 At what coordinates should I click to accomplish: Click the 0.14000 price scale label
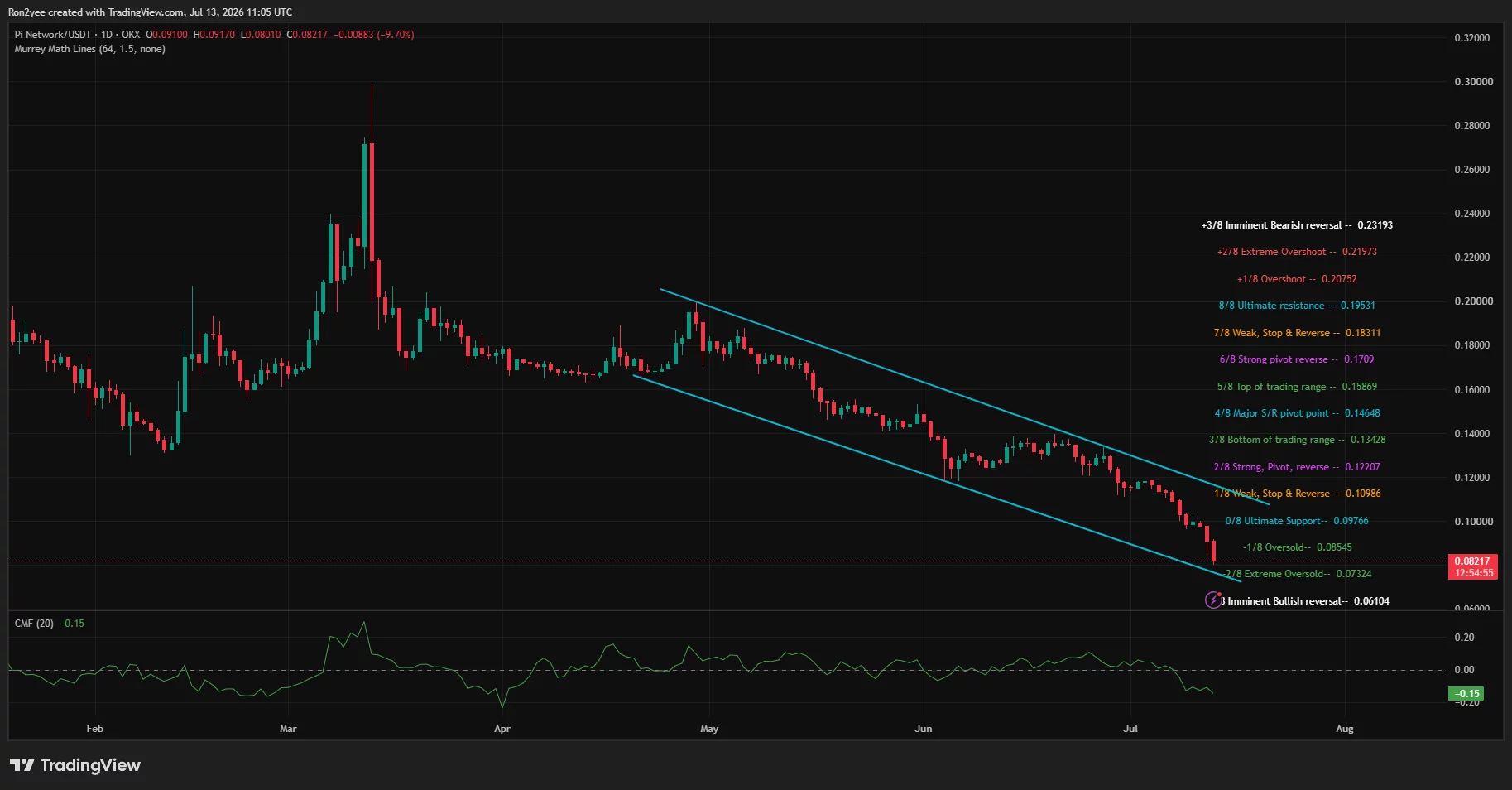(x=1474, y=434)
